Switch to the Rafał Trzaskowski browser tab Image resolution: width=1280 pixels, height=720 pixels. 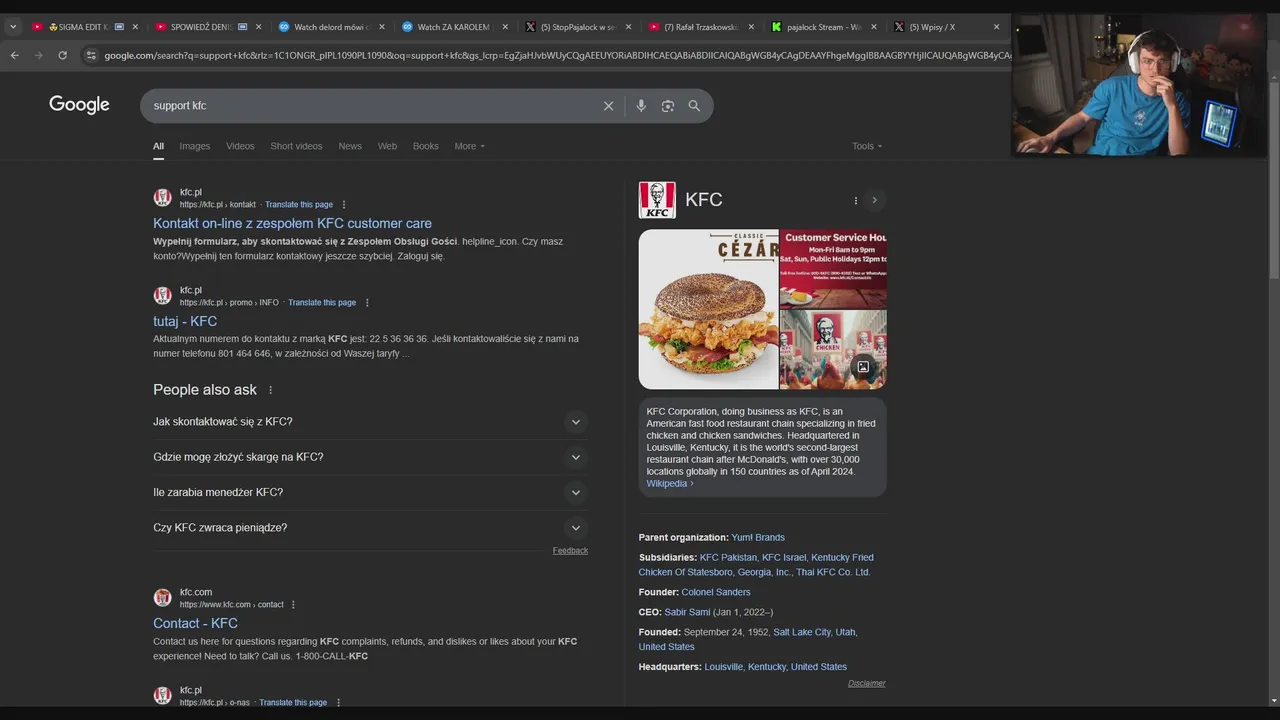coord(700,27)
